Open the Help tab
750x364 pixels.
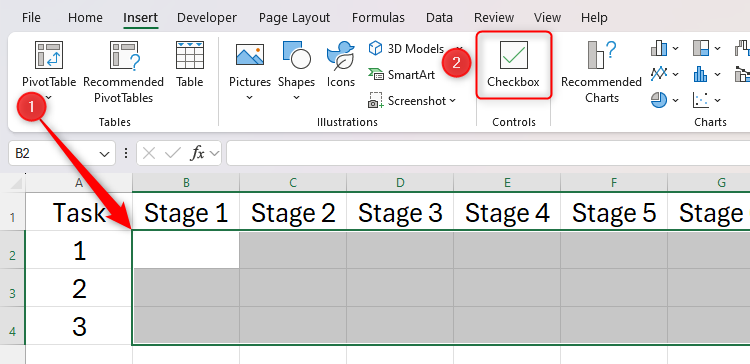(594, 18)
